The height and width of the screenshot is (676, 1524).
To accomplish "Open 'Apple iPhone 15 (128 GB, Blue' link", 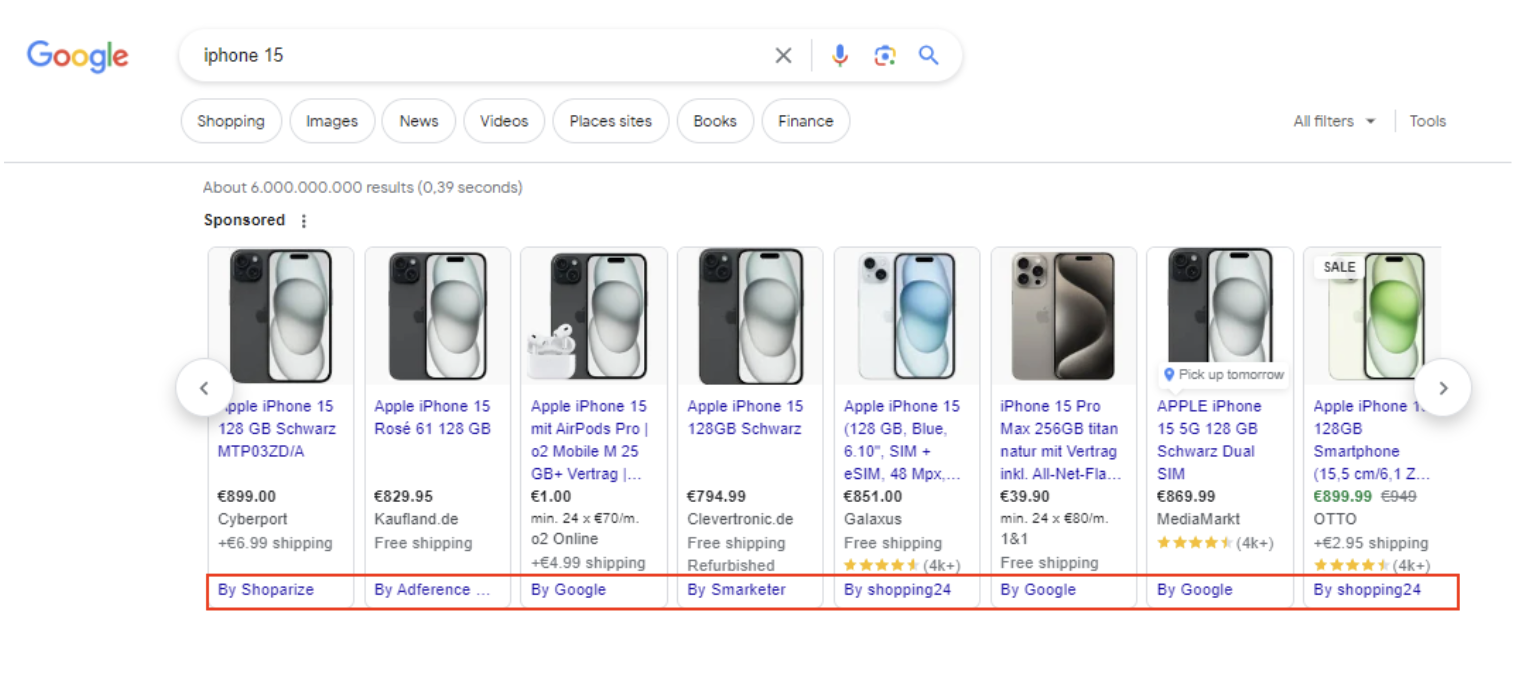I will [x=903, y=440].
